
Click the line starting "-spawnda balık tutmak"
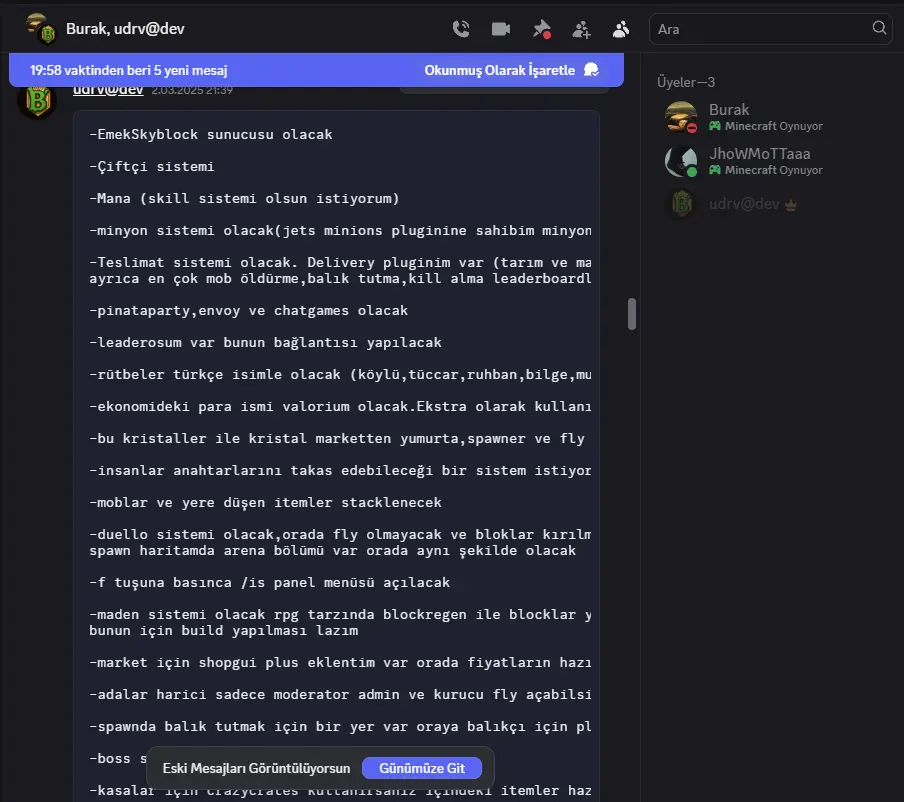tap(340, 726)
